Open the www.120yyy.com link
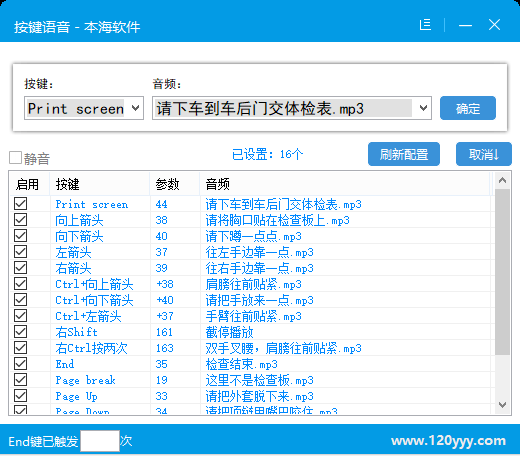Image resolution: width=520 pixels, height=456 pixels. pos(448,441)
